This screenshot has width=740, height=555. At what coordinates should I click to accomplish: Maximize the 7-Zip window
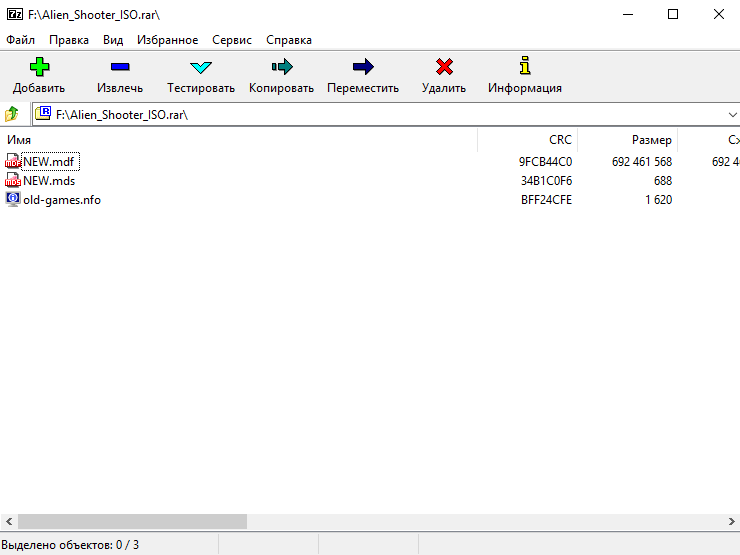click(x=673, y=14)
